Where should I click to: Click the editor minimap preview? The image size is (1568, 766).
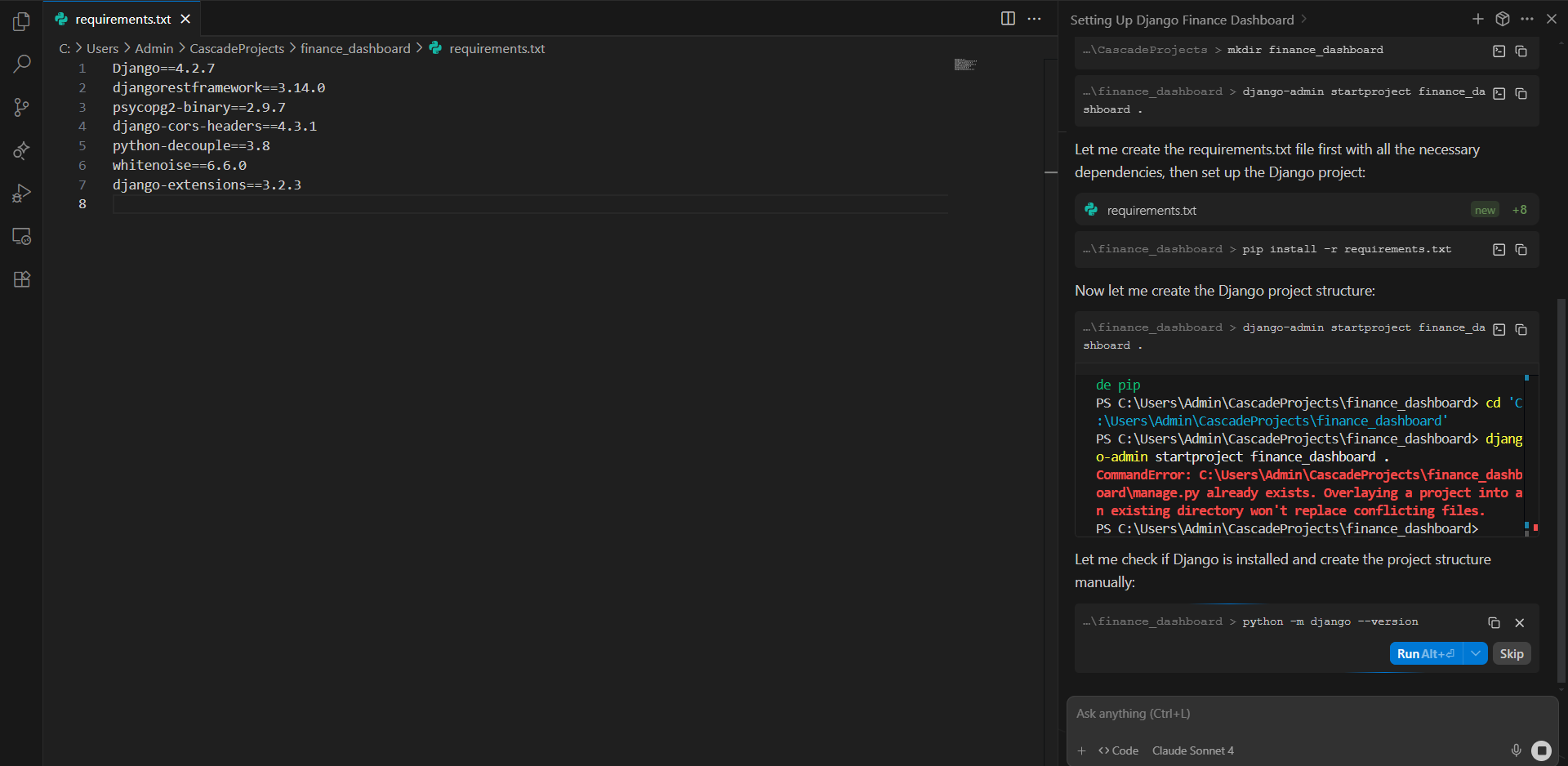[964, 65]
